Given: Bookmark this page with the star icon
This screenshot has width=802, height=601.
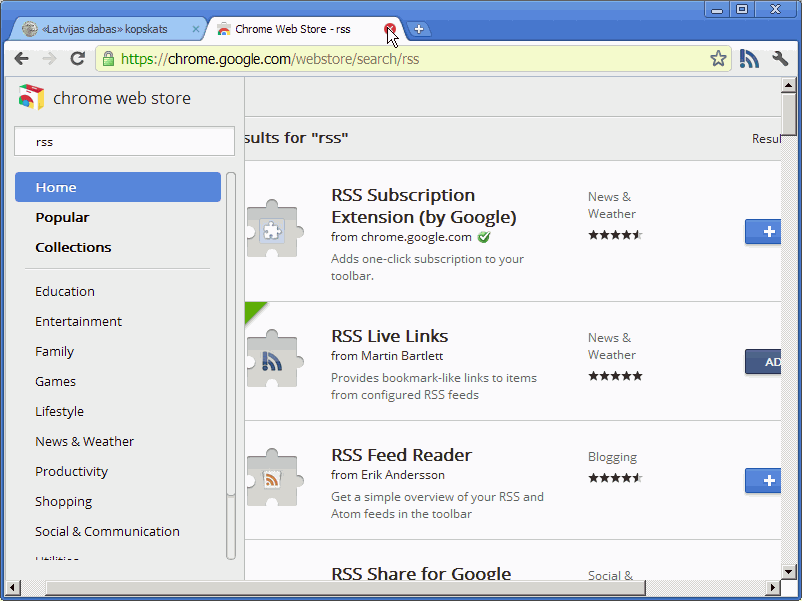Looking at the screenshot, I should pyautogui.click(x=718, y=59).
